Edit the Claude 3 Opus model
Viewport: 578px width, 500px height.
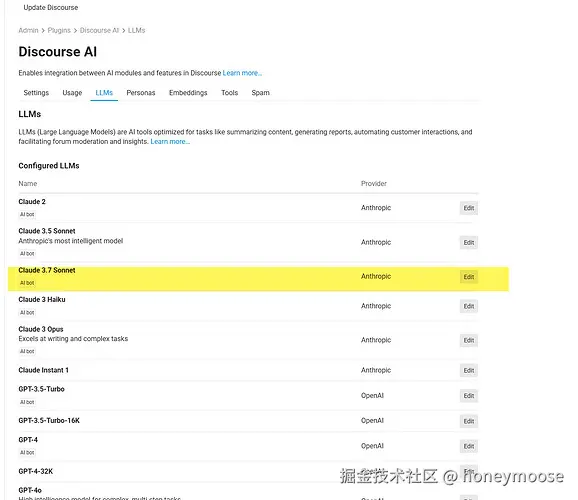(x=469, y=340)
